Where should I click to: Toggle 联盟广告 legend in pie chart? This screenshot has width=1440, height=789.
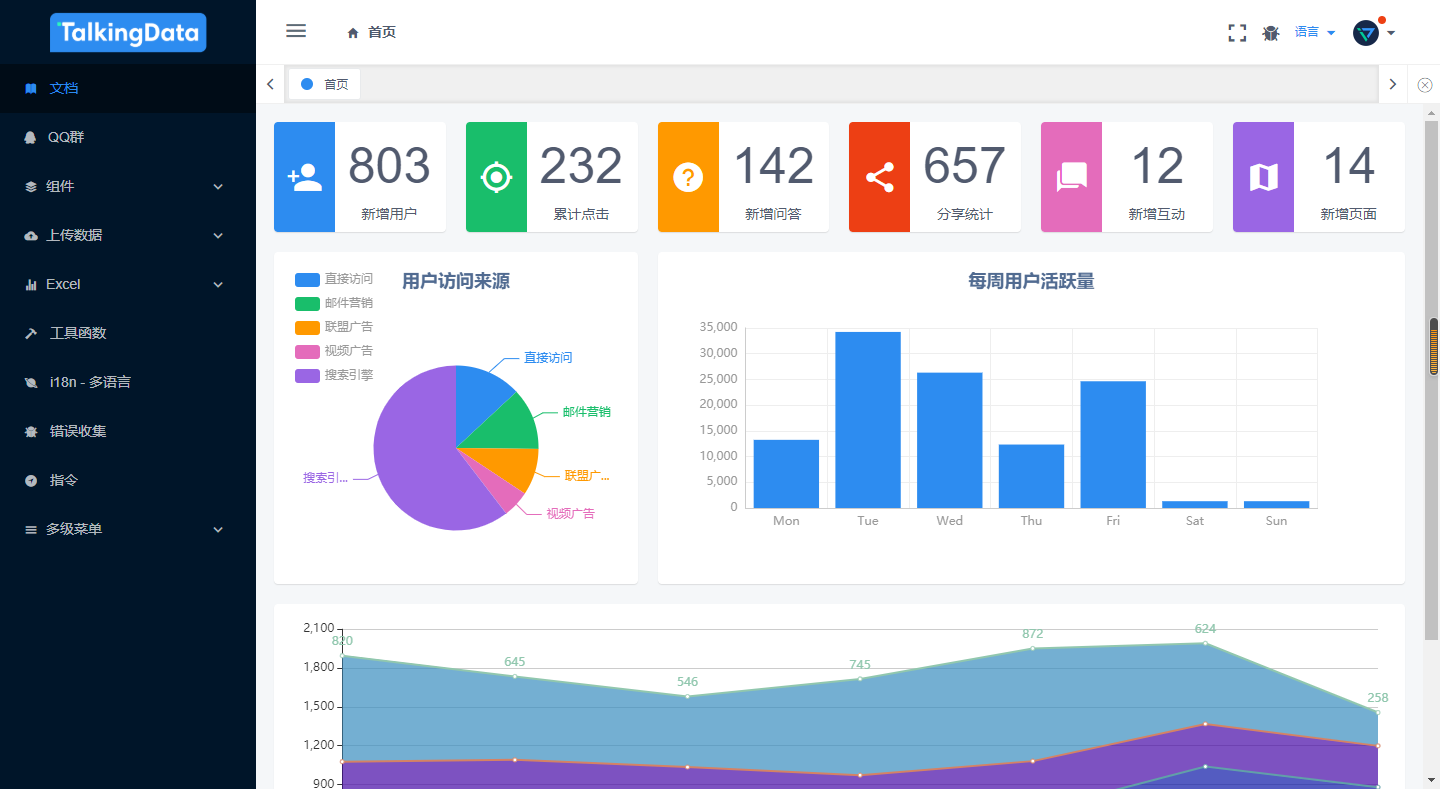pyautogui.click(x=334, y=327)
